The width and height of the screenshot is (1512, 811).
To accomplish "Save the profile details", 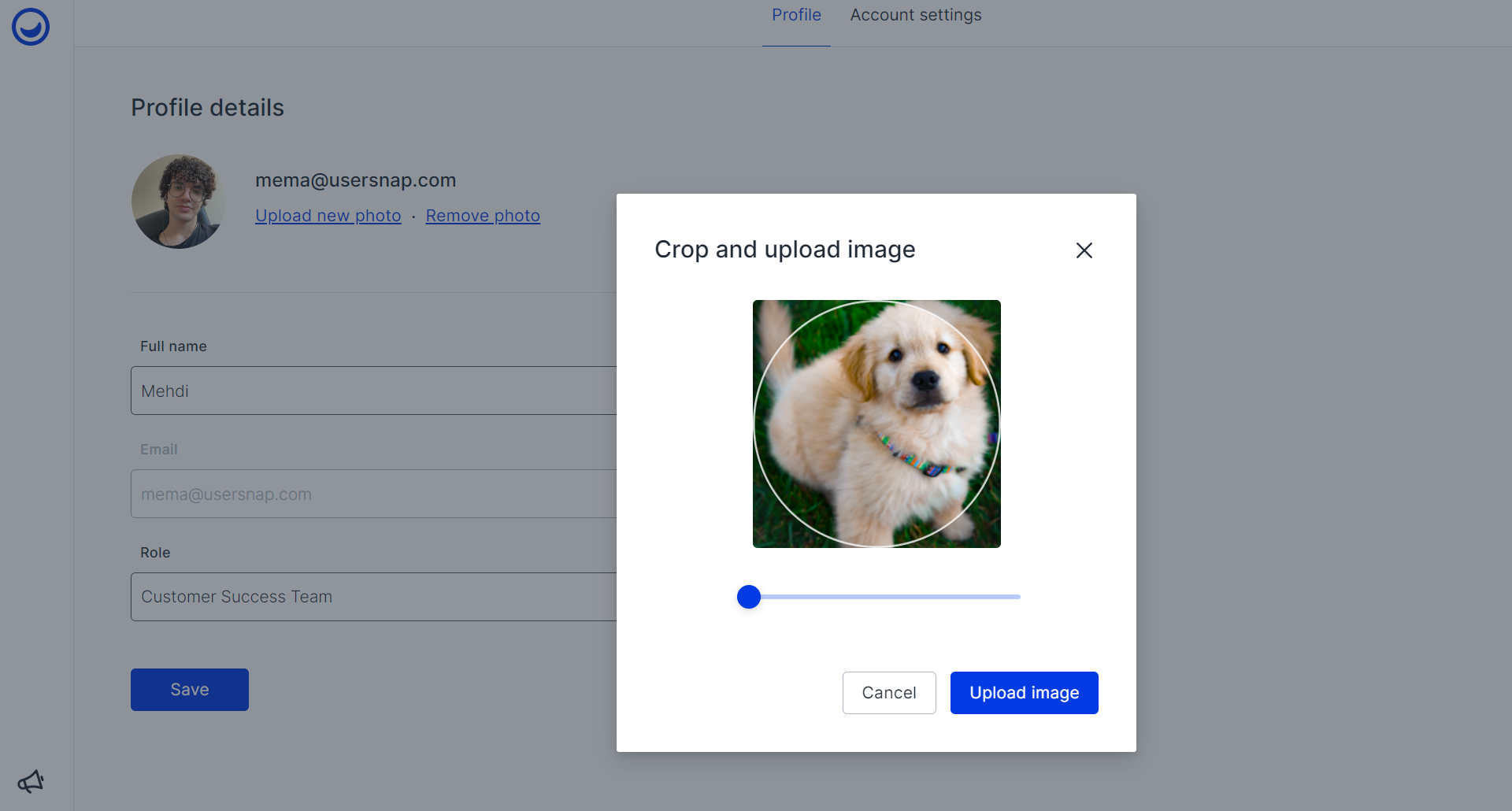I will click(x=190, y=690).
